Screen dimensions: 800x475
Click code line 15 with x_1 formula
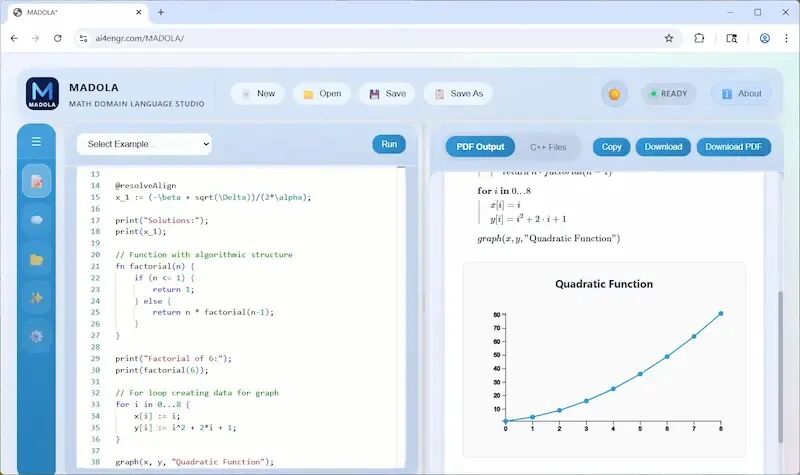click(x=213, y=197)
